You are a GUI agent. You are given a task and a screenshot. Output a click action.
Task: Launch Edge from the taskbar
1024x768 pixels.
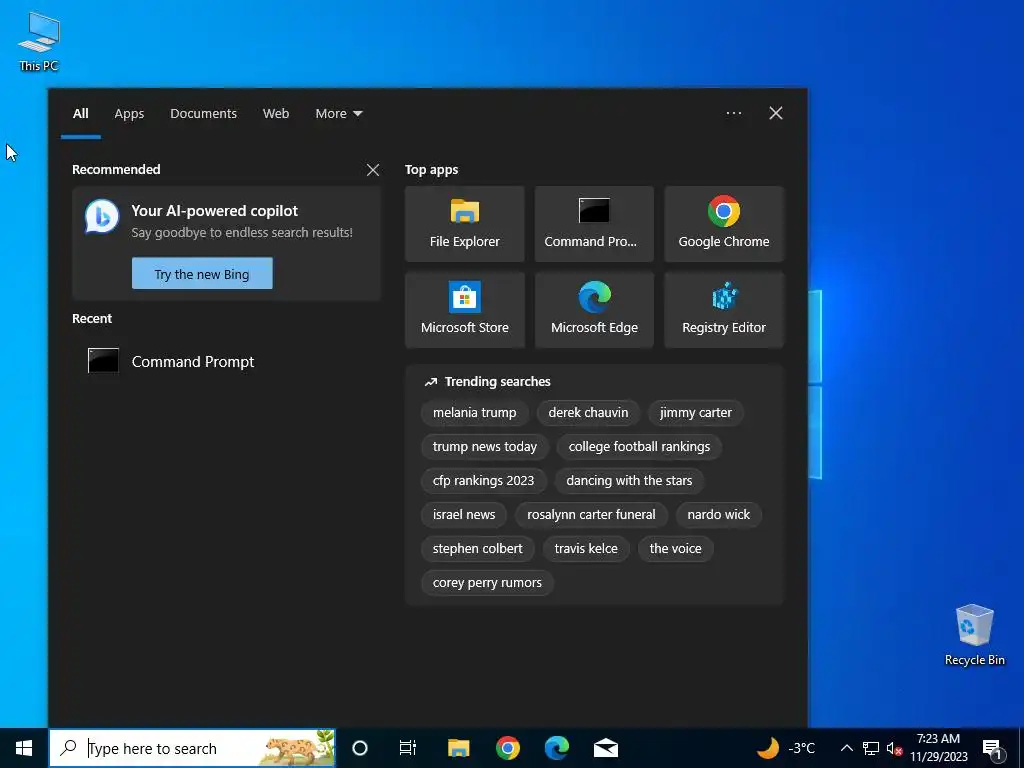click(x=556, y=748)
